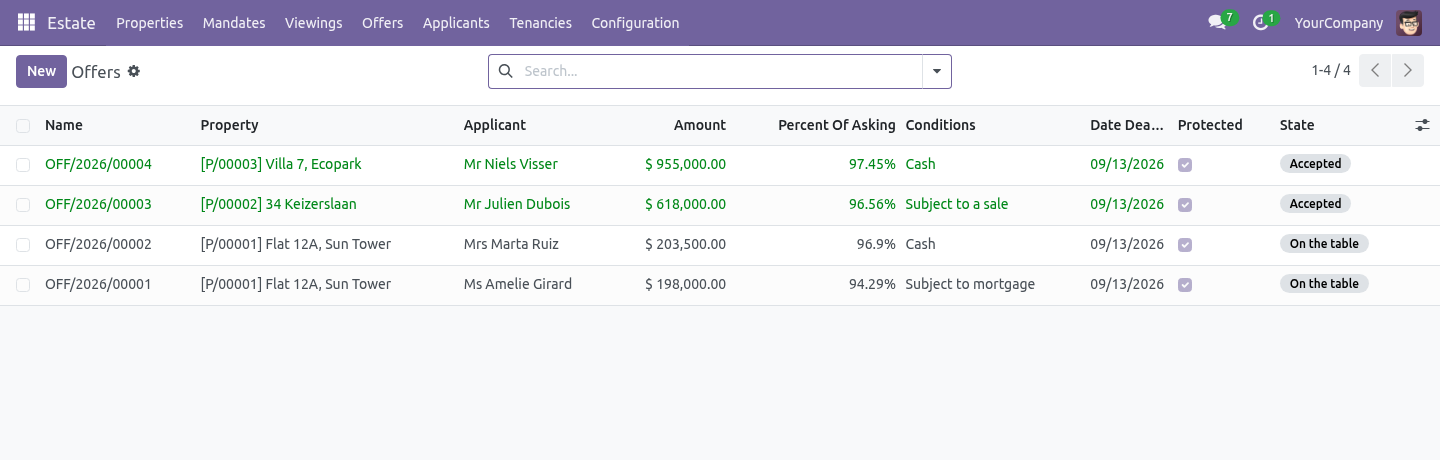Select row OFF/2026/00001 checkbox
This screenshot has height=460, width=1440.
tap(23, 284)
